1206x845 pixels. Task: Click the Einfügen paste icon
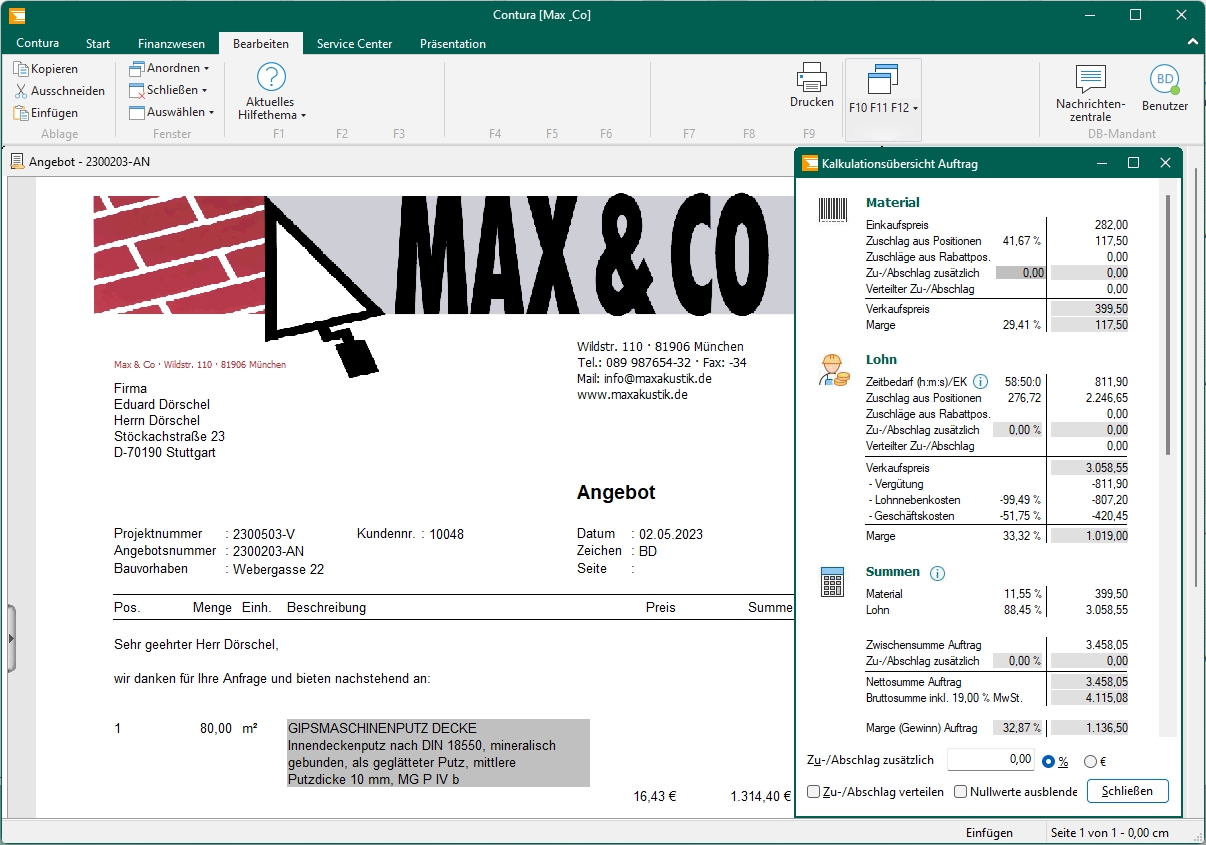pyautogui.click(x=21, y=113)
